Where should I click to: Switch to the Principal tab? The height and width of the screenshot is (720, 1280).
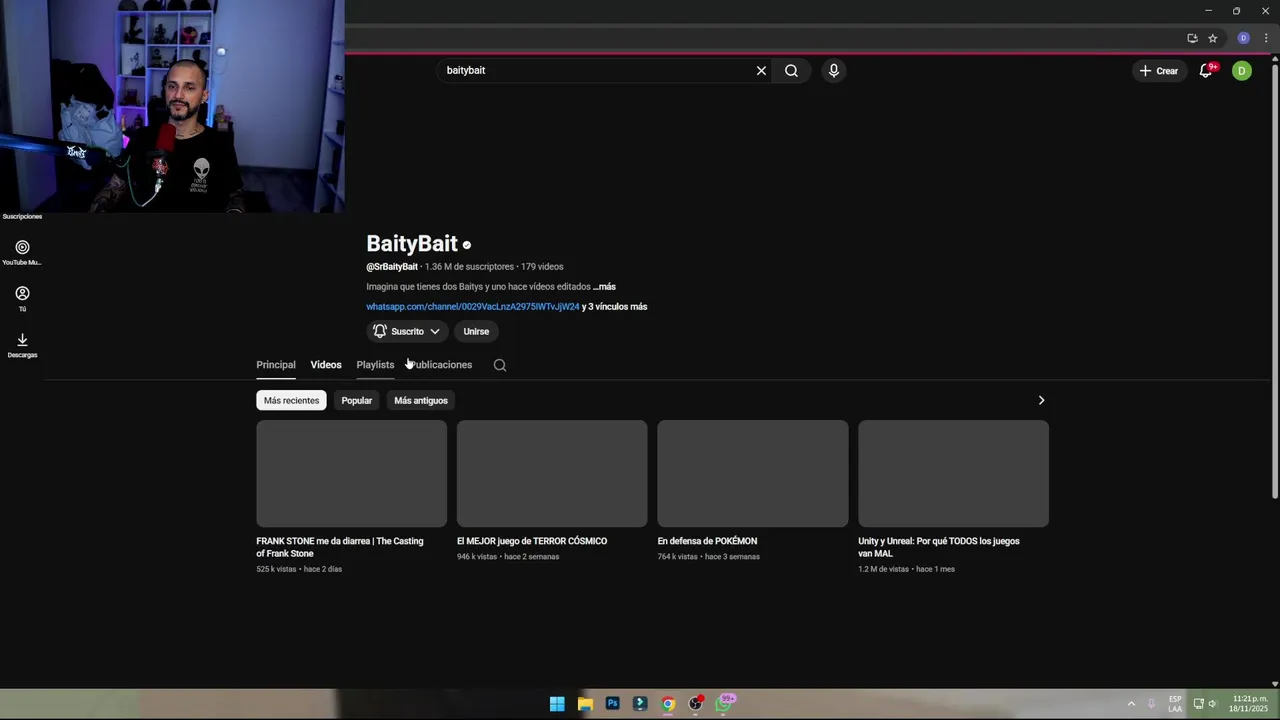click(276, 365)
